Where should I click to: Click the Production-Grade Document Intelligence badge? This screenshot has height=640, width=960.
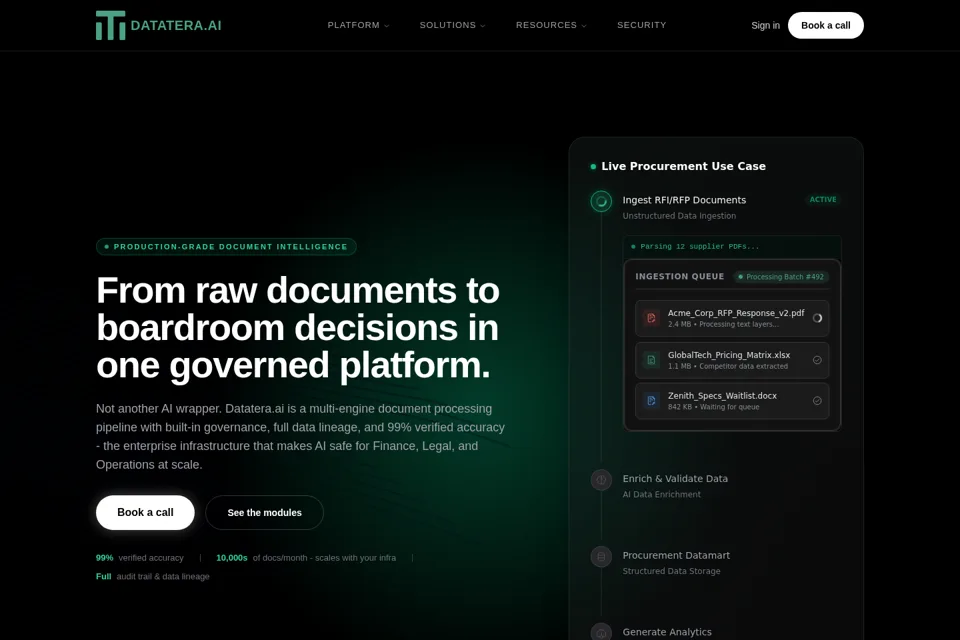pos(226,247)
